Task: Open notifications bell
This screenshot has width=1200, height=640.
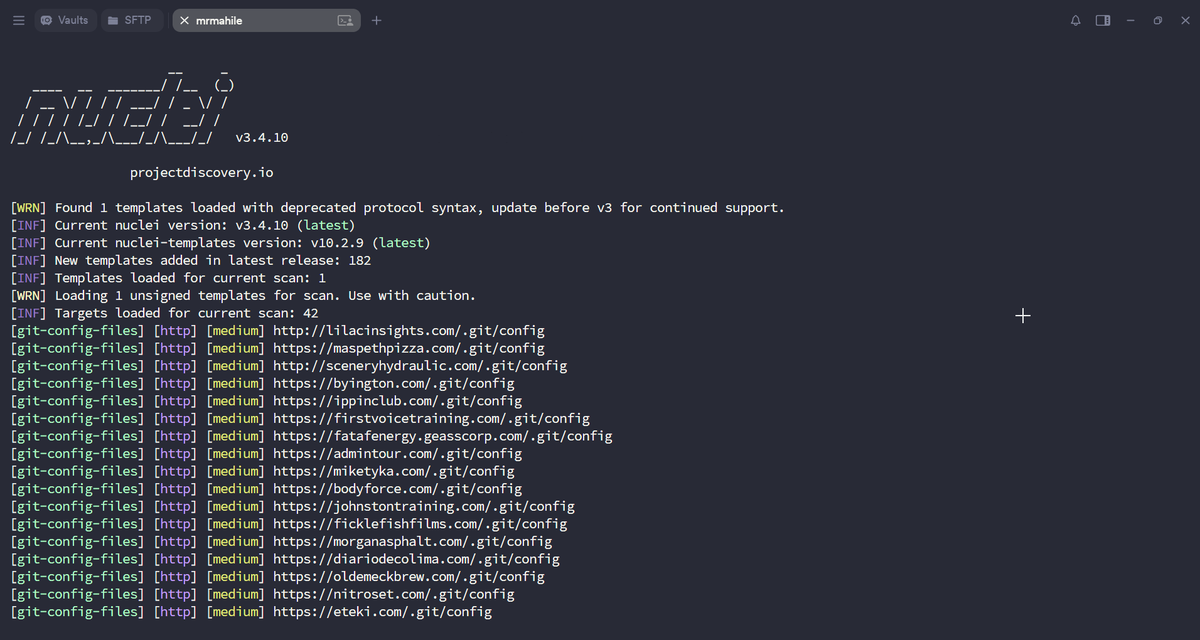Action: [1076, 20]
